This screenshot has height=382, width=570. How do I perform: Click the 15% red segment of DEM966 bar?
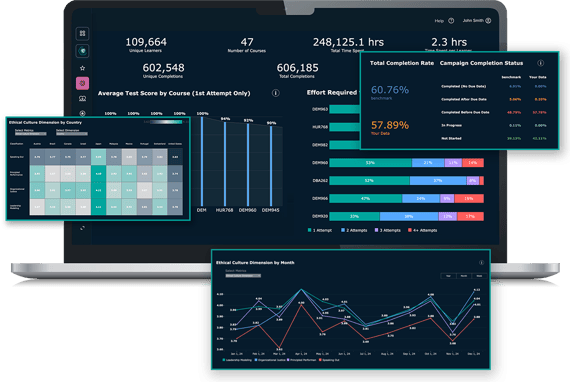point(469,198)
